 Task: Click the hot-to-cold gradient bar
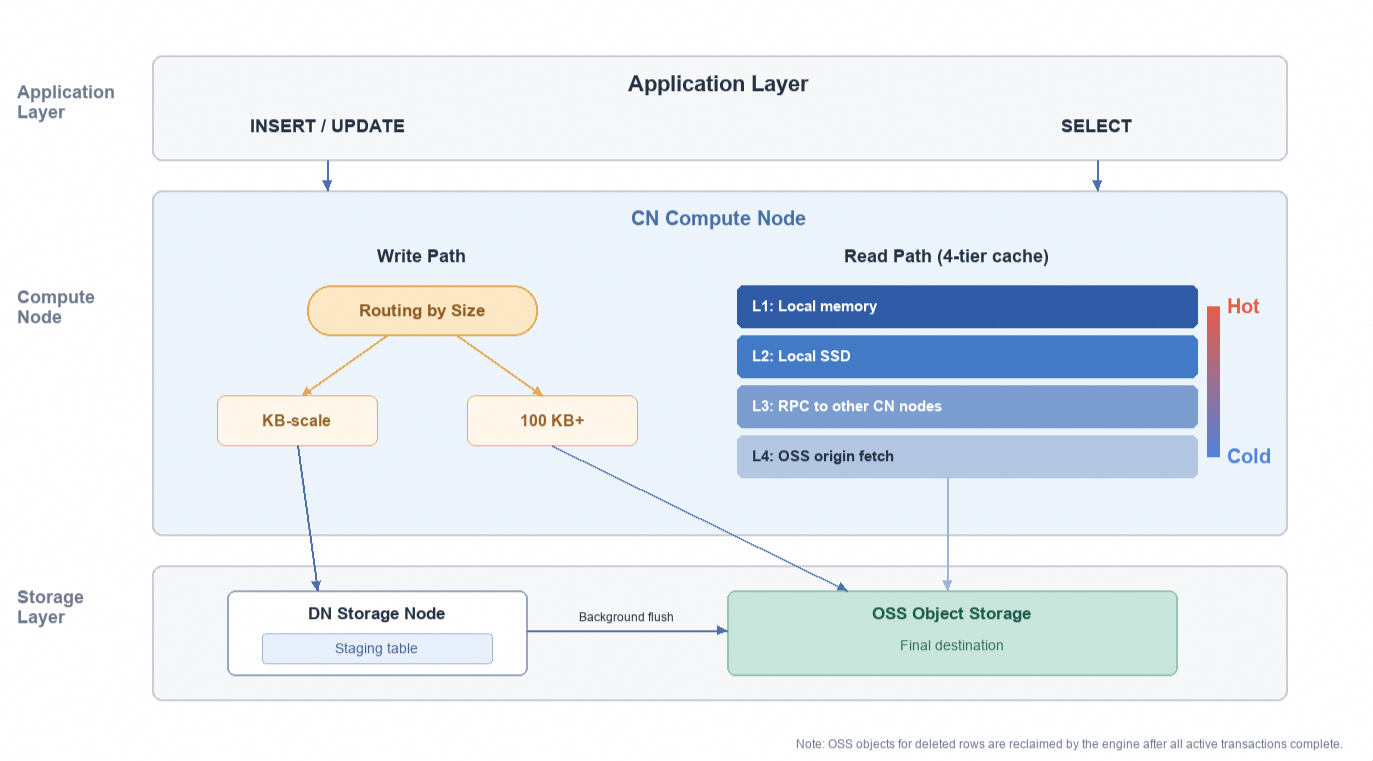pos(1213,381)
